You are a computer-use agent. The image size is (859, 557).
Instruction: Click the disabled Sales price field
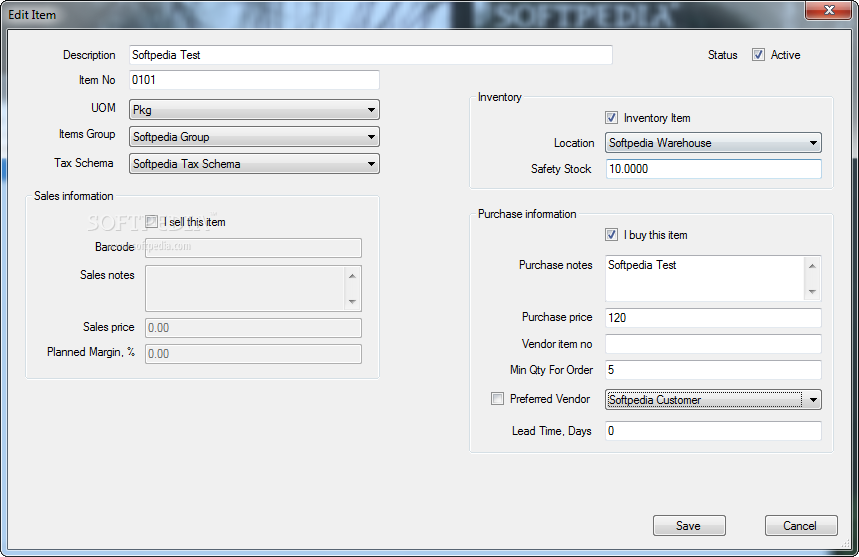coord(253,328)
